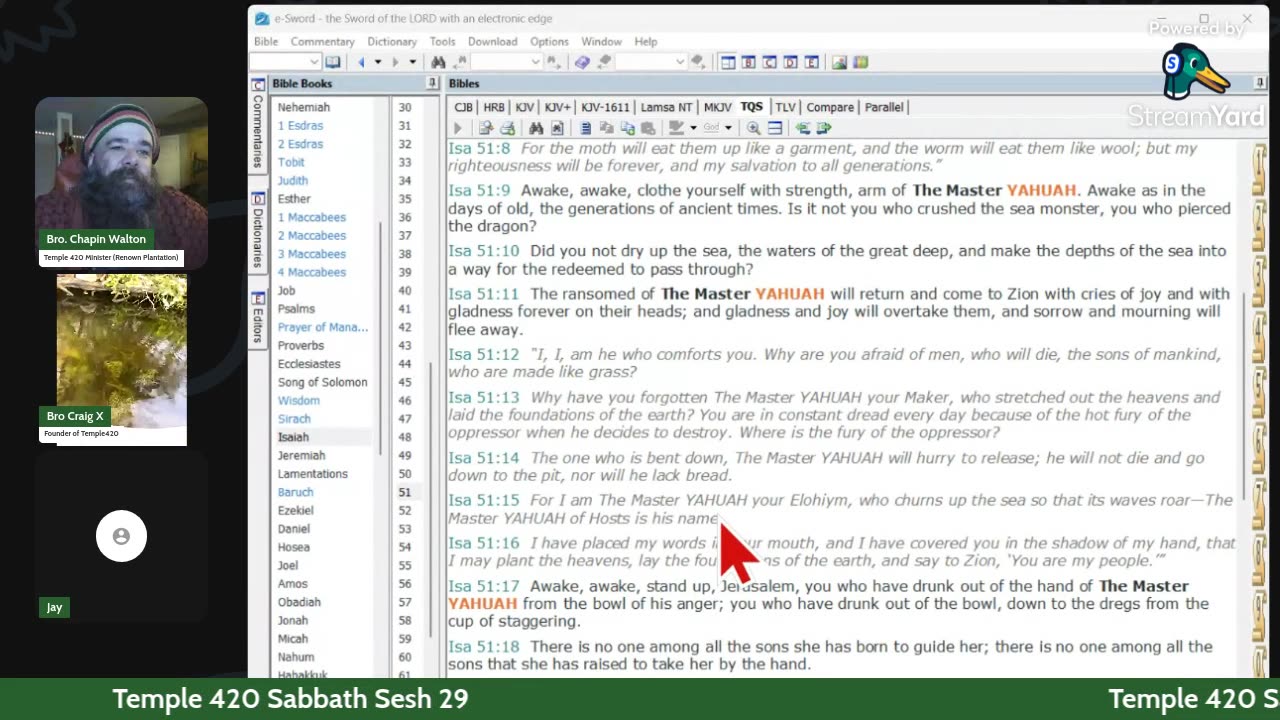This screenshot has height=720, width=1280.
Task: Open the search text combo box
Action: coord(508,62)
